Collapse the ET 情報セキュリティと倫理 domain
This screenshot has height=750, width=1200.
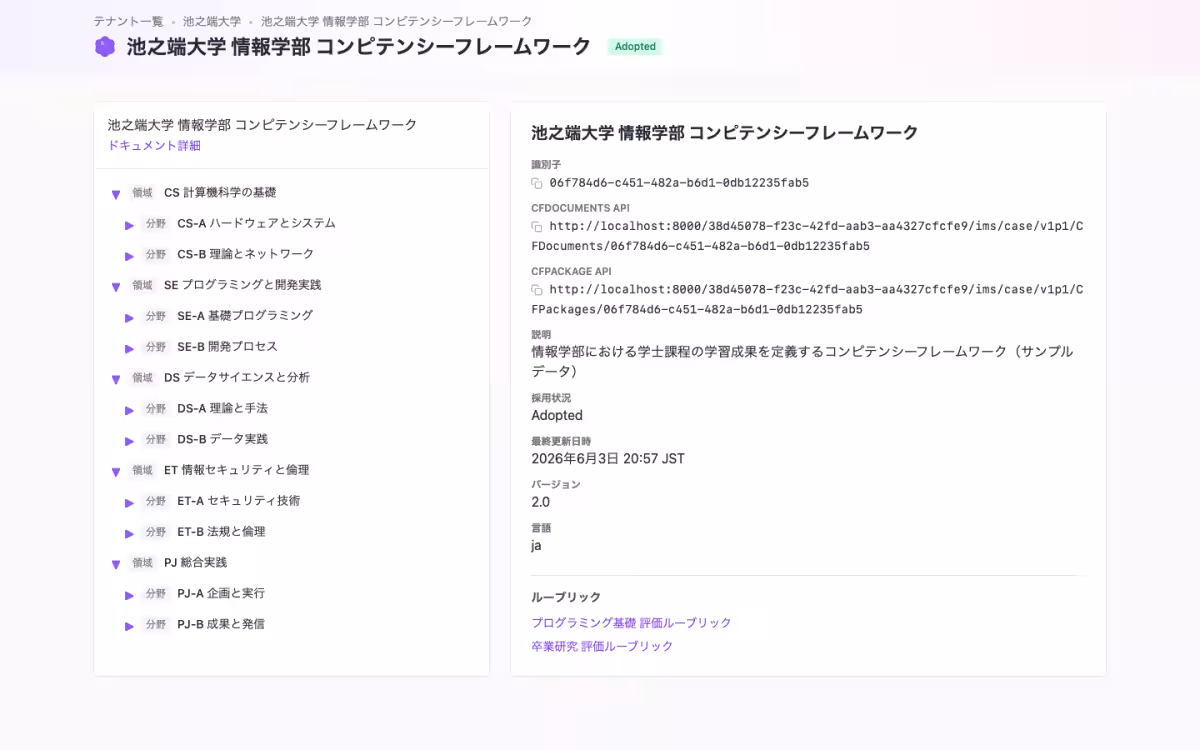click(116, 472)
